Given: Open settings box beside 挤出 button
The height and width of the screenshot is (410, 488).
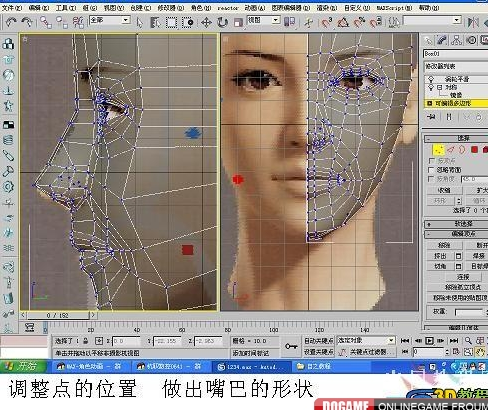Looking at the screenshot, I should click(458, 256).
